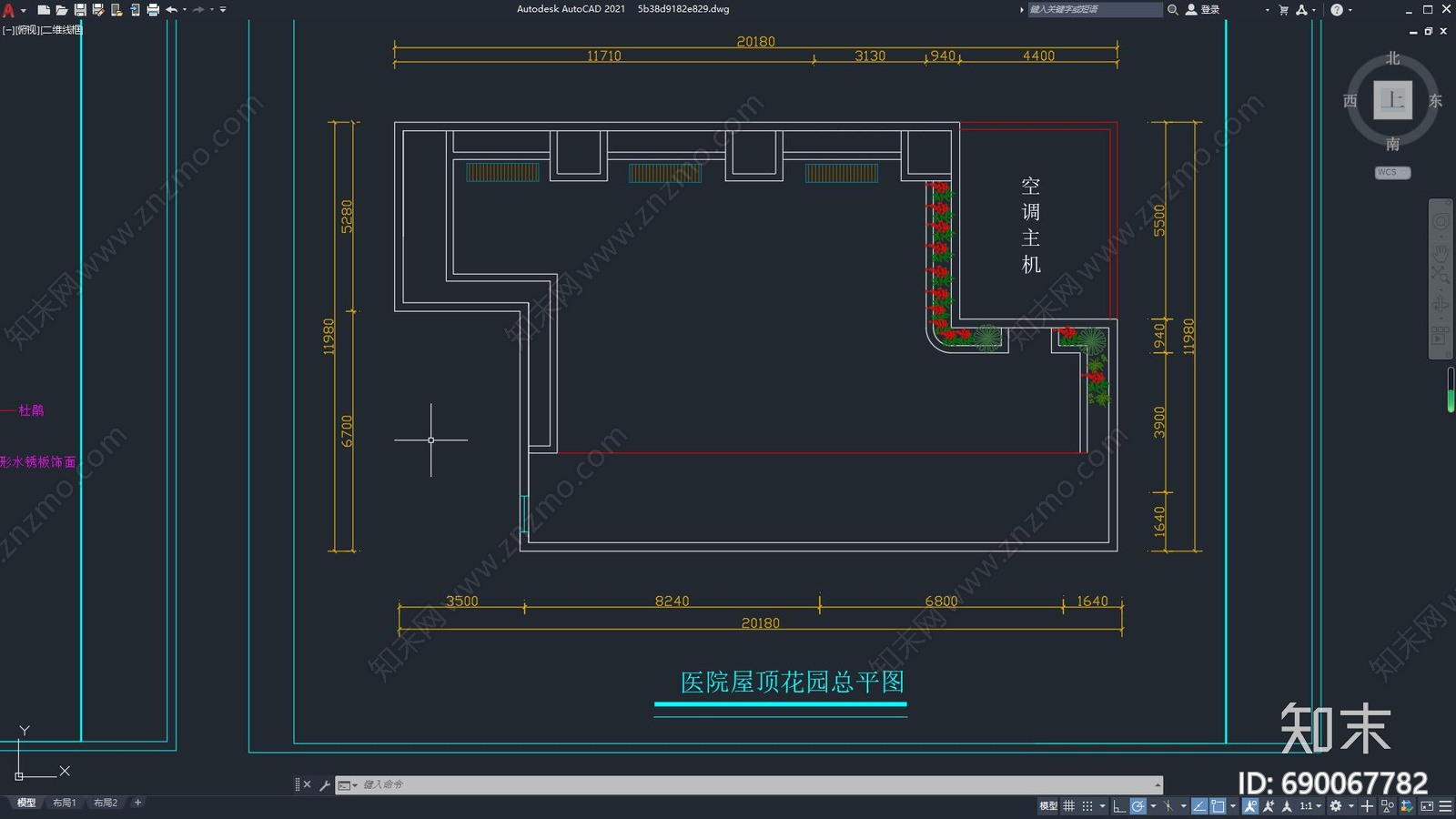1456x819 pixels.
Task: Click the Autodesk connect triangle icon
Action: coord(1301,9)
